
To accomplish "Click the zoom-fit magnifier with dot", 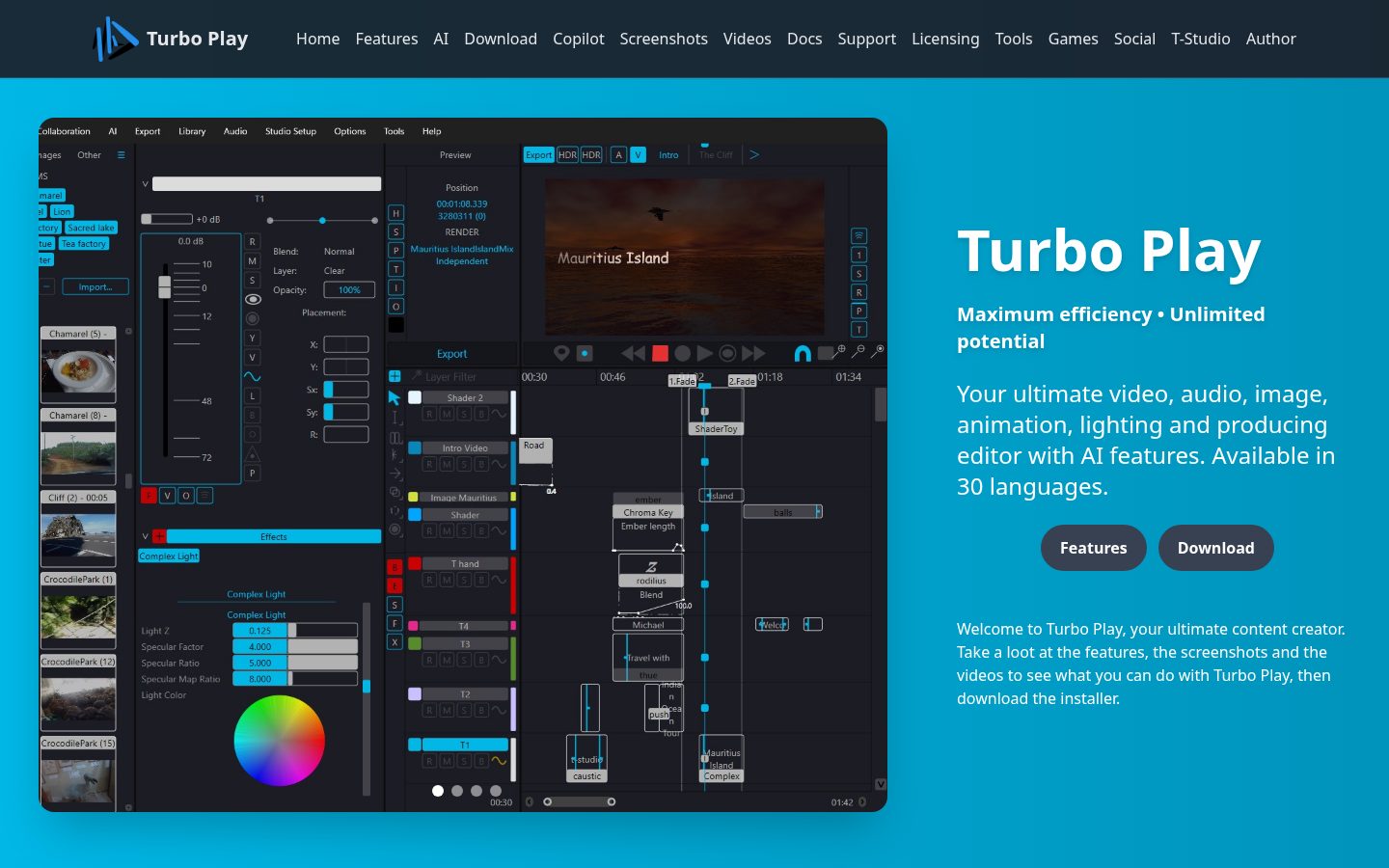I will [877, 352].
